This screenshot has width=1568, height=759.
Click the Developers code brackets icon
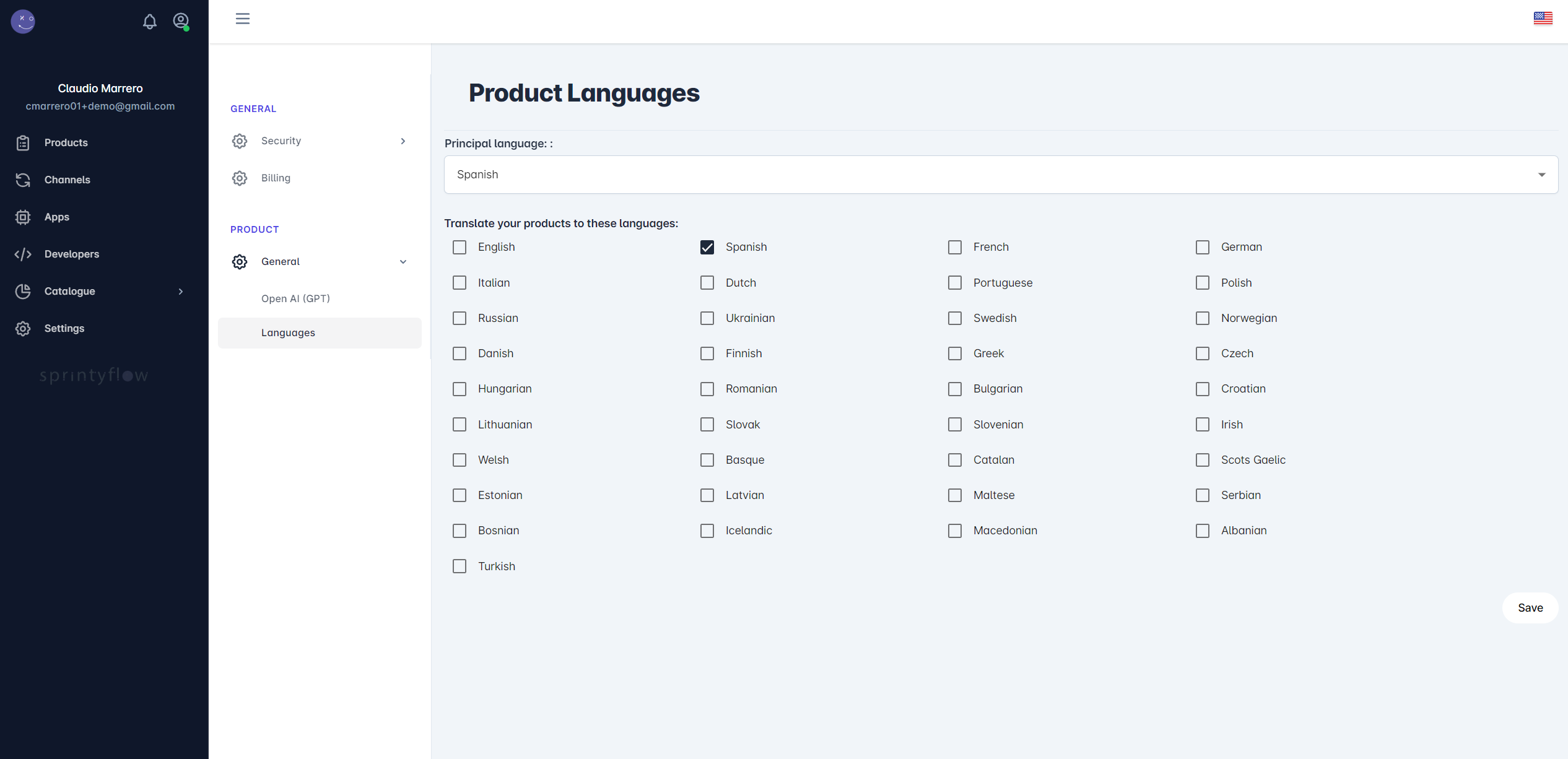(23, 254)
